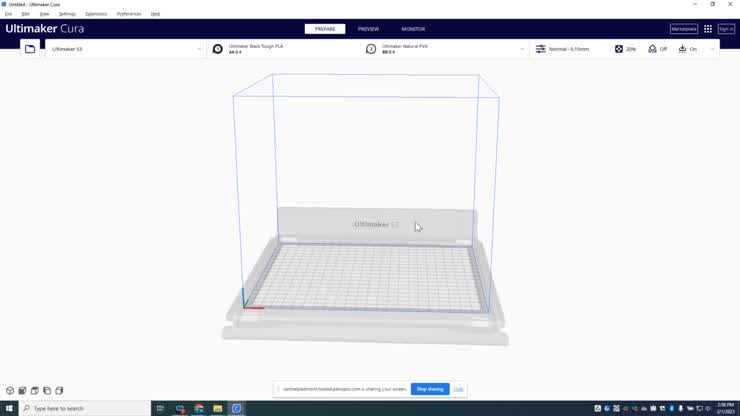Expand the print settings panel arrow

[712, 49]
